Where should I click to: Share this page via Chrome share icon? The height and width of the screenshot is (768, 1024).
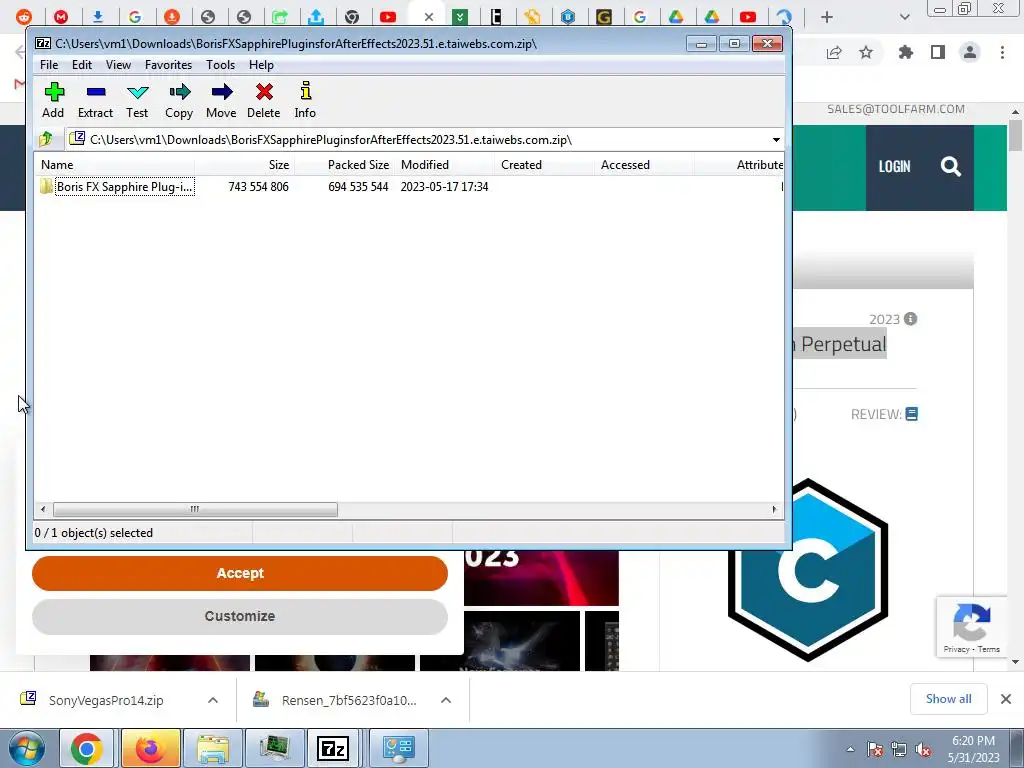coord(834,52)
